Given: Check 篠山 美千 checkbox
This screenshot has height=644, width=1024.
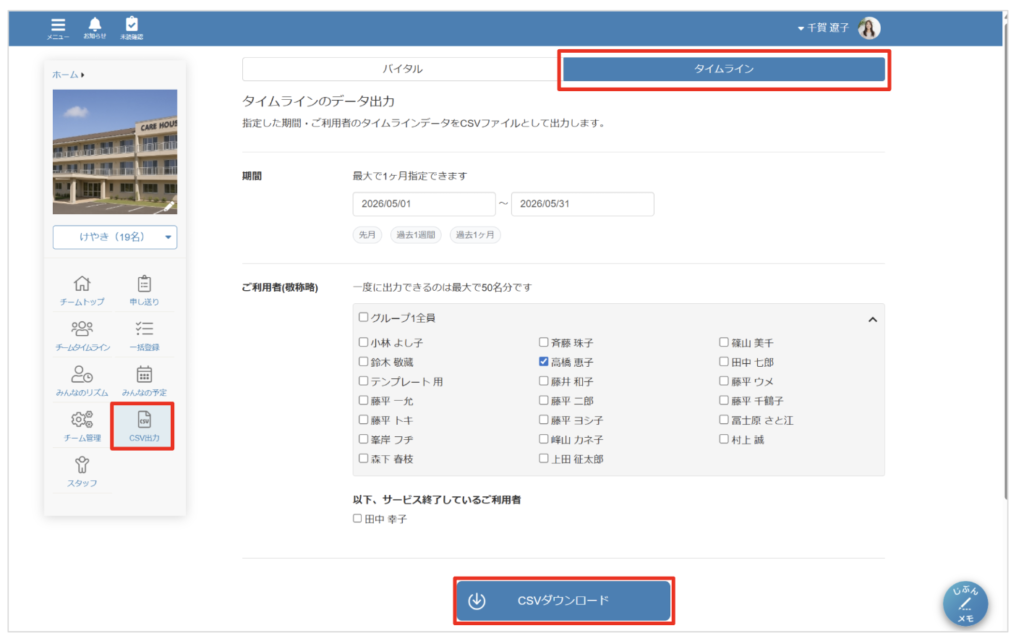Looking at the screenshot, I should coord(724,342).
